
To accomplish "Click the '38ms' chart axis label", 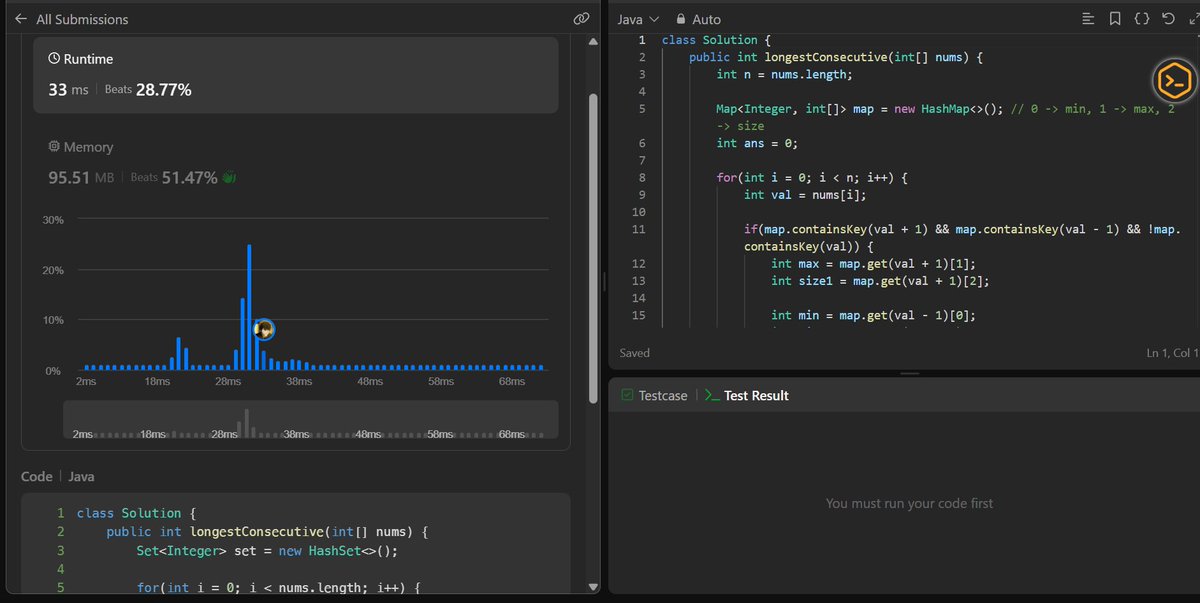I will [299, 382].
